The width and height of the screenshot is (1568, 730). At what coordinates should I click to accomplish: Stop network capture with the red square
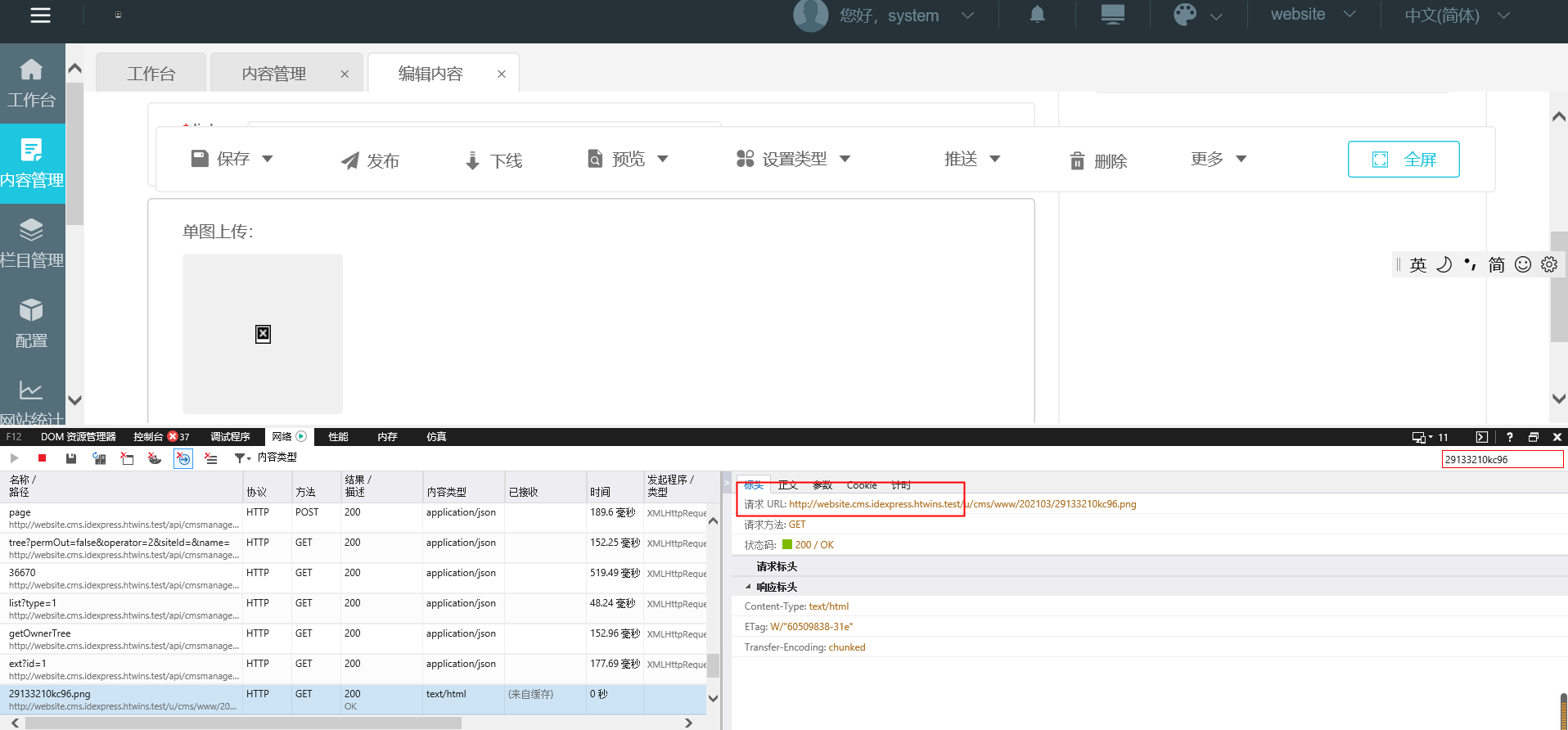(42, 458)
